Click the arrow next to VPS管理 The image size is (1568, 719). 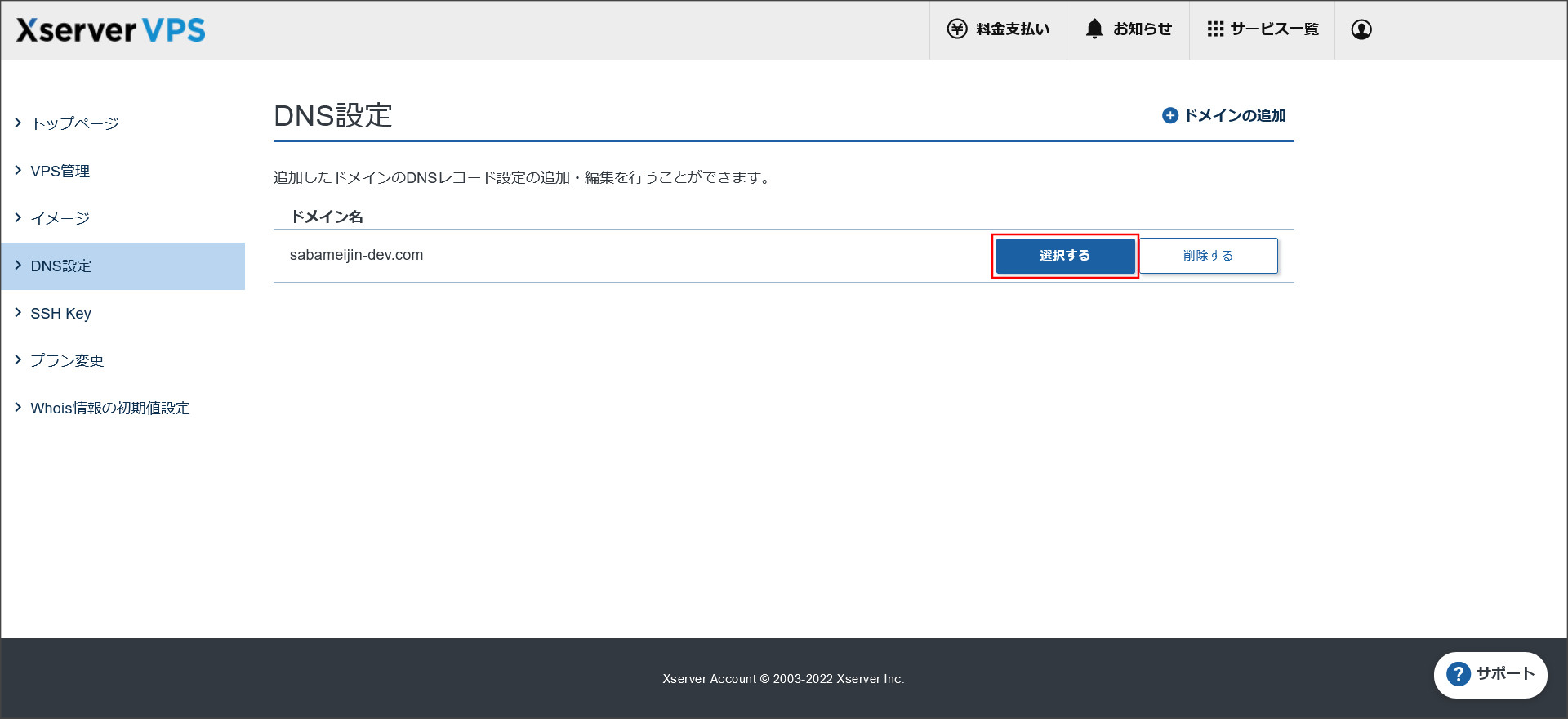(x=18, y=170)
